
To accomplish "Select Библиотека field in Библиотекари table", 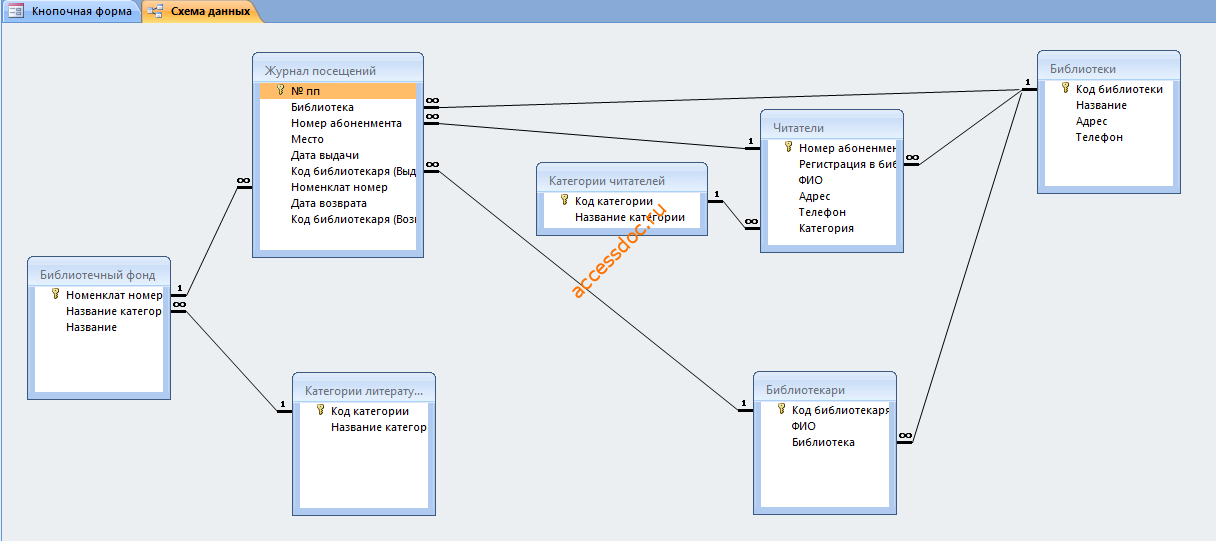I will [x=824, y=442].
